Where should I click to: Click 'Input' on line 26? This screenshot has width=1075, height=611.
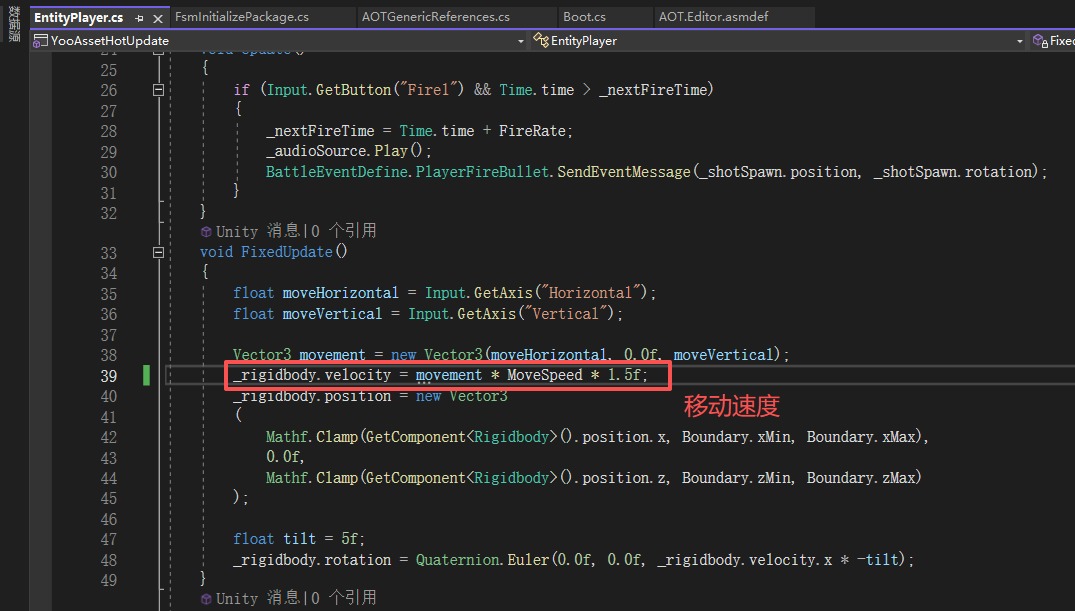(288, 90)
